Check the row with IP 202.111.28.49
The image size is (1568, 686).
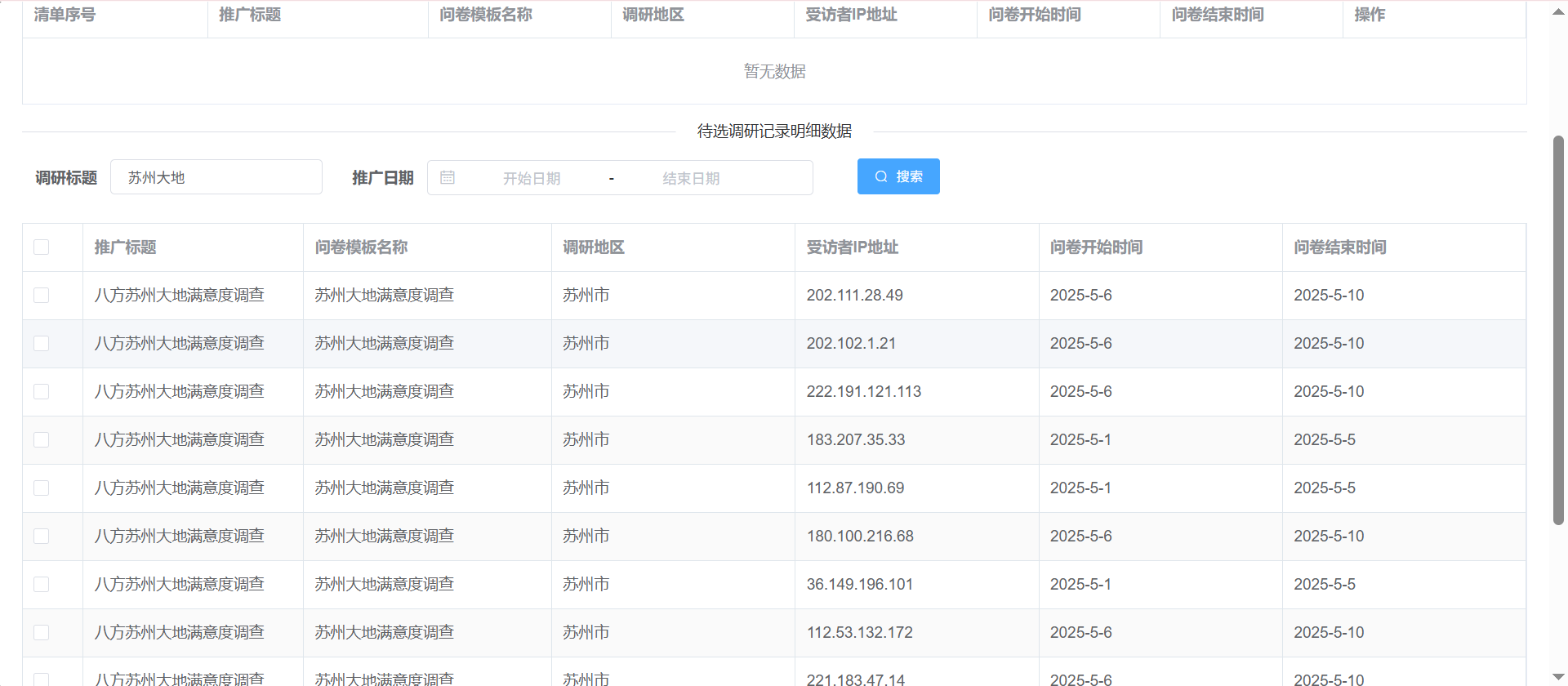(42, 296)
